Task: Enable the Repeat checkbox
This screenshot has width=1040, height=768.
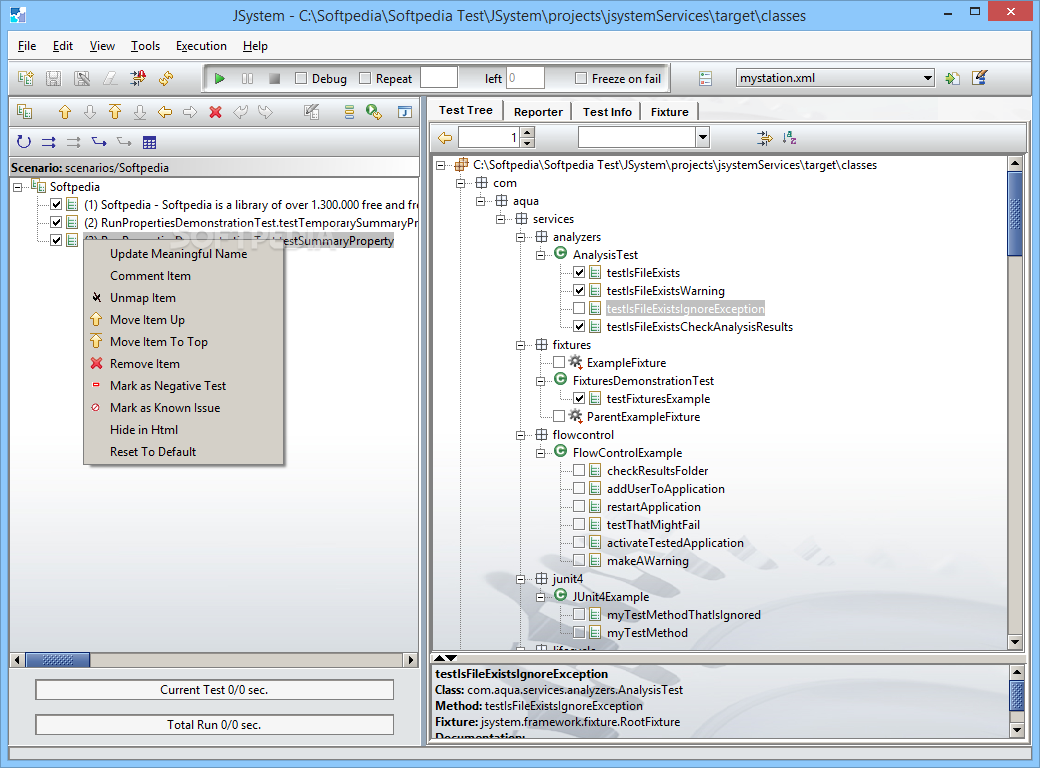Action: (x=365, y=78)
